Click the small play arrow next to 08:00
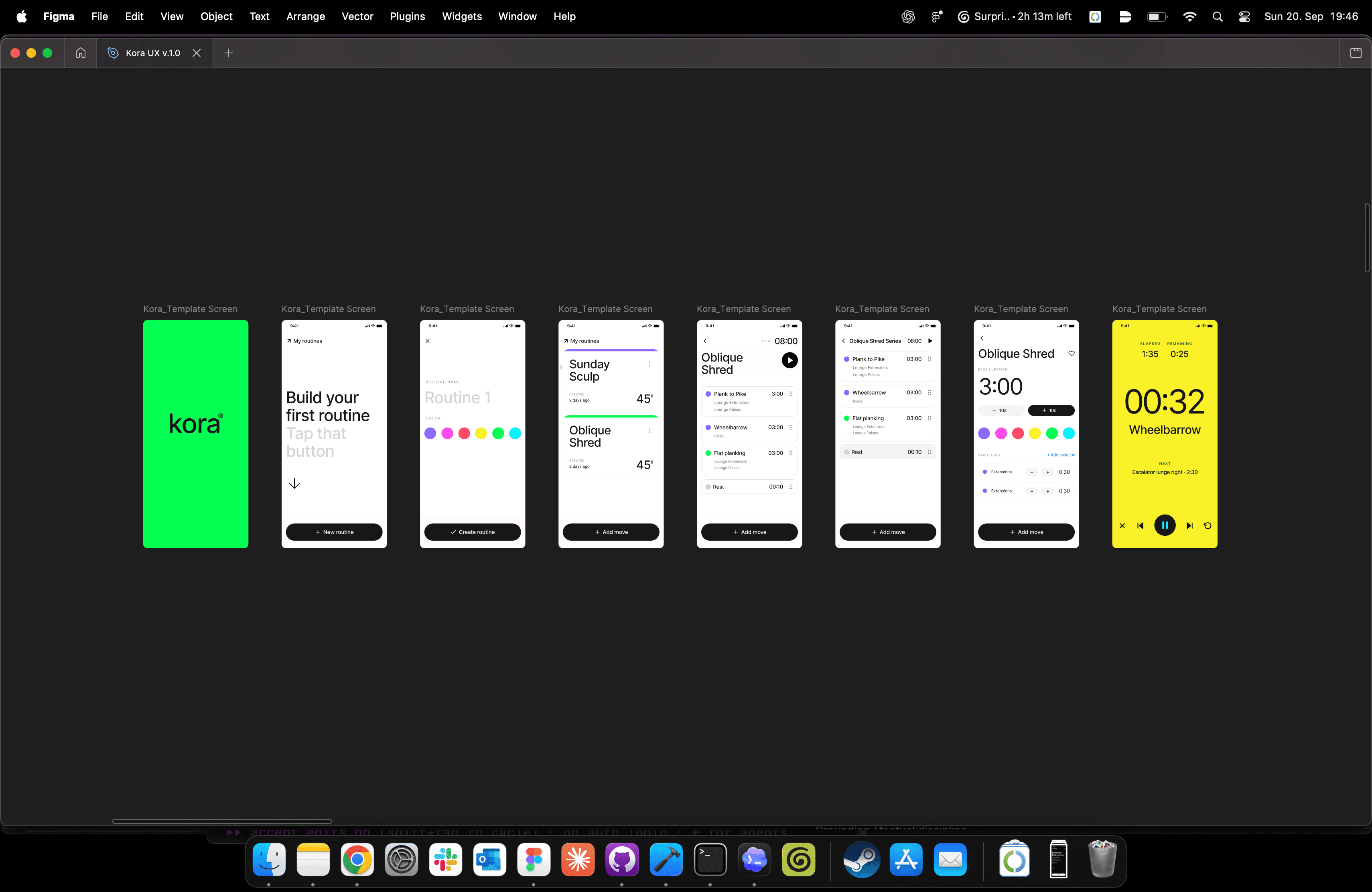Viewport: 1372px width, 892px height. click(930, 341)
